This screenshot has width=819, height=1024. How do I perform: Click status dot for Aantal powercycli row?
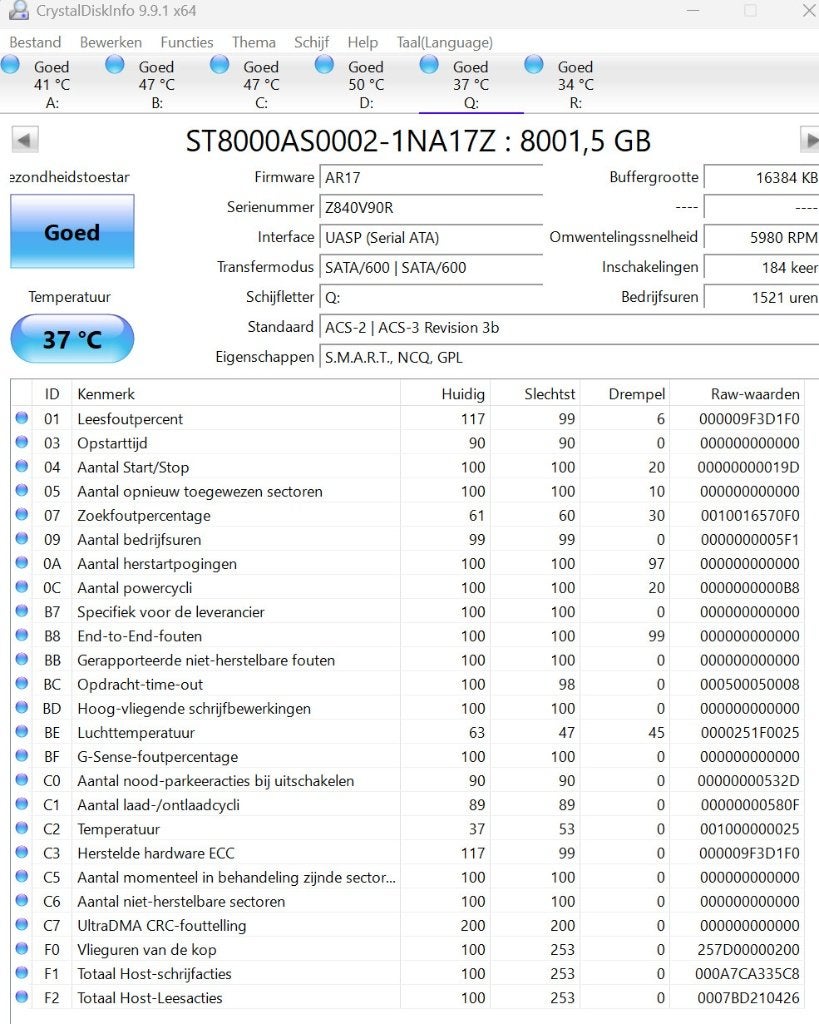[x=22, y=587]
